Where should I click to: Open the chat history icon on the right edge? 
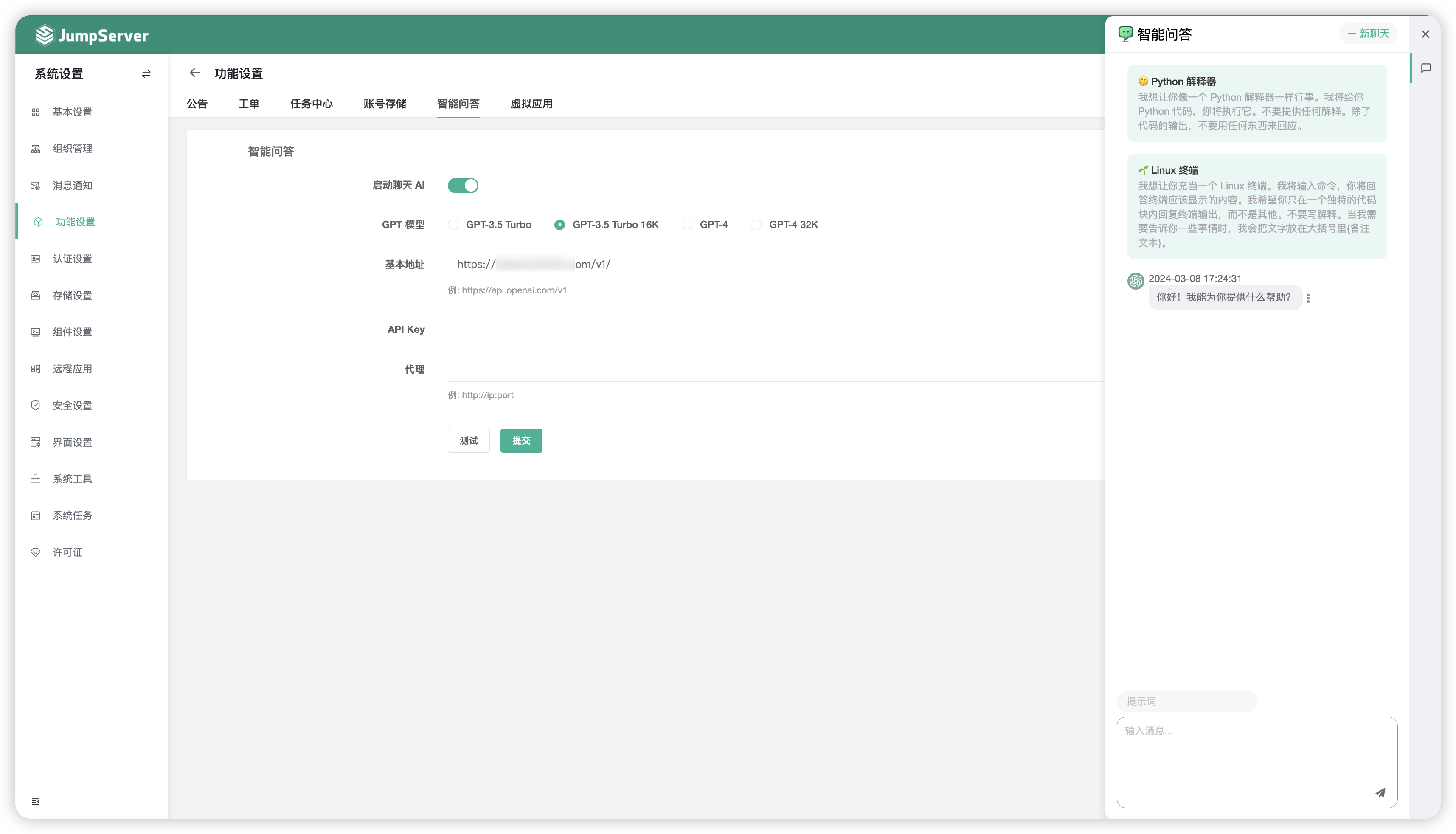point(1426,68)
